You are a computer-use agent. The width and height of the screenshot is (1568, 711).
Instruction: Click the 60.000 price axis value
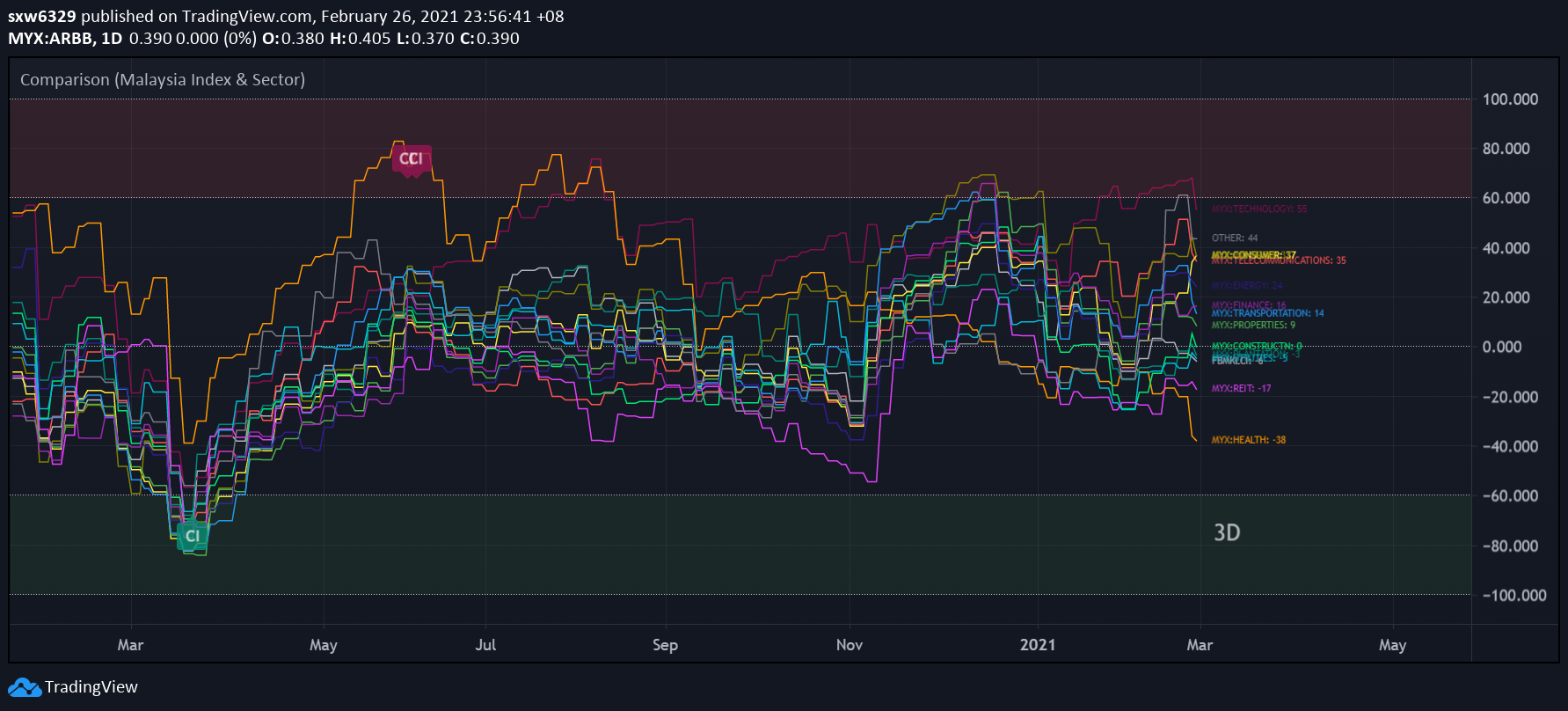pyautogui.click(x=1506, y=198)
